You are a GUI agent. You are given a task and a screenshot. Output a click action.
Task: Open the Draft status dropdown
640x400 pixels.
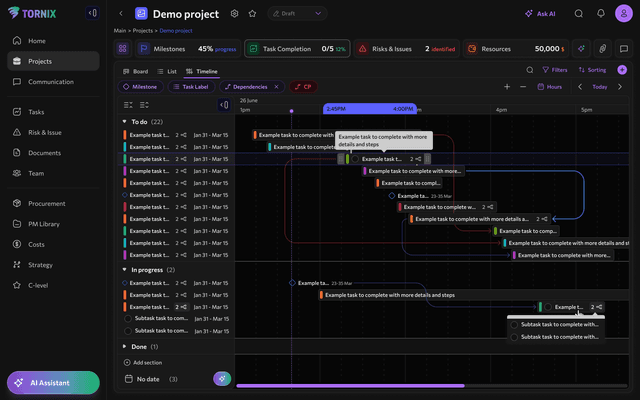point(298,14)
